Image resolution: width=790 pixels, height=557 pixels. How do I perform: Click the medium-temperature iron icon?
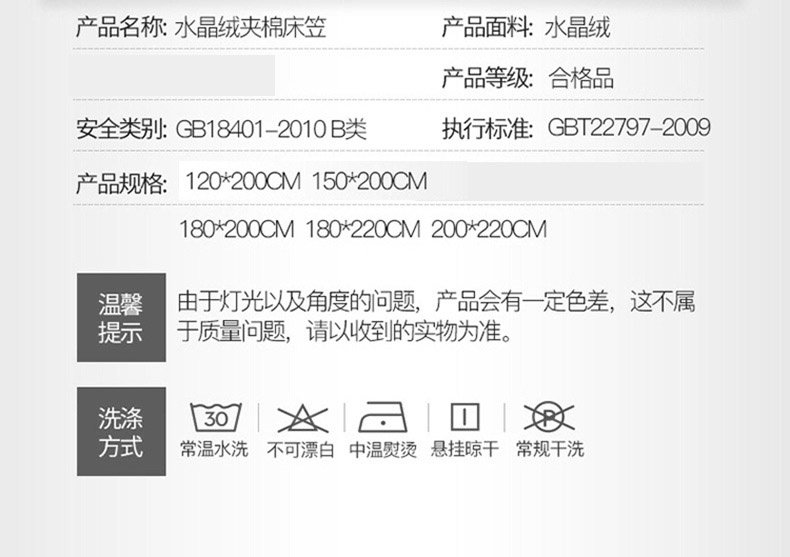(382, 417)
